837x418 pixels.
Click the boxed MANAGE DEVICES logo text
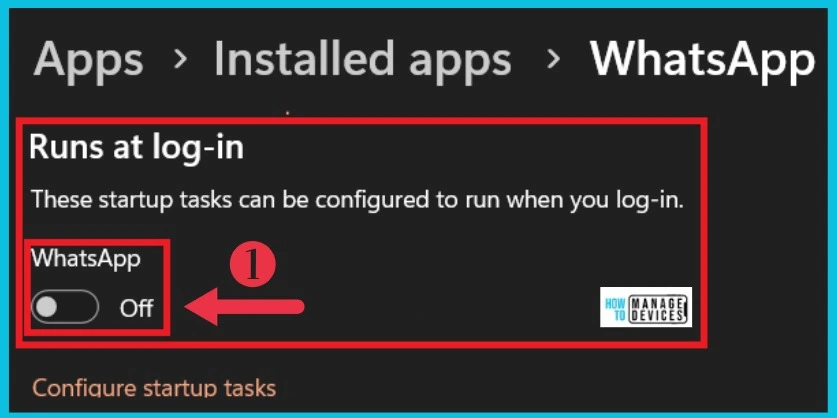pos(655,307)
